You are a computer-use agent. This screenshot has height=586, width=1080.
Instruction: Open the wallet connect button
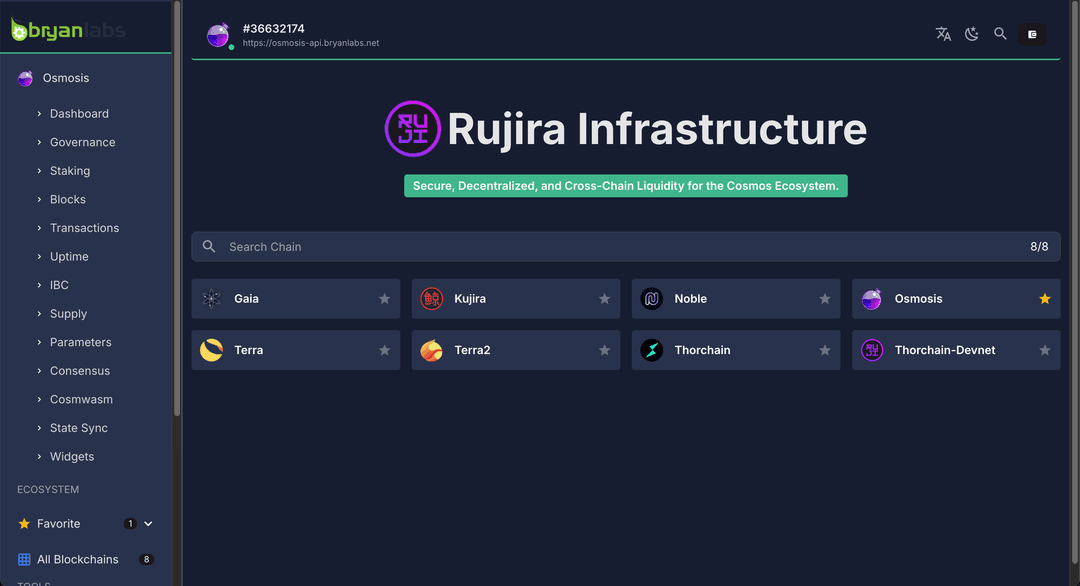(1032, 34)
